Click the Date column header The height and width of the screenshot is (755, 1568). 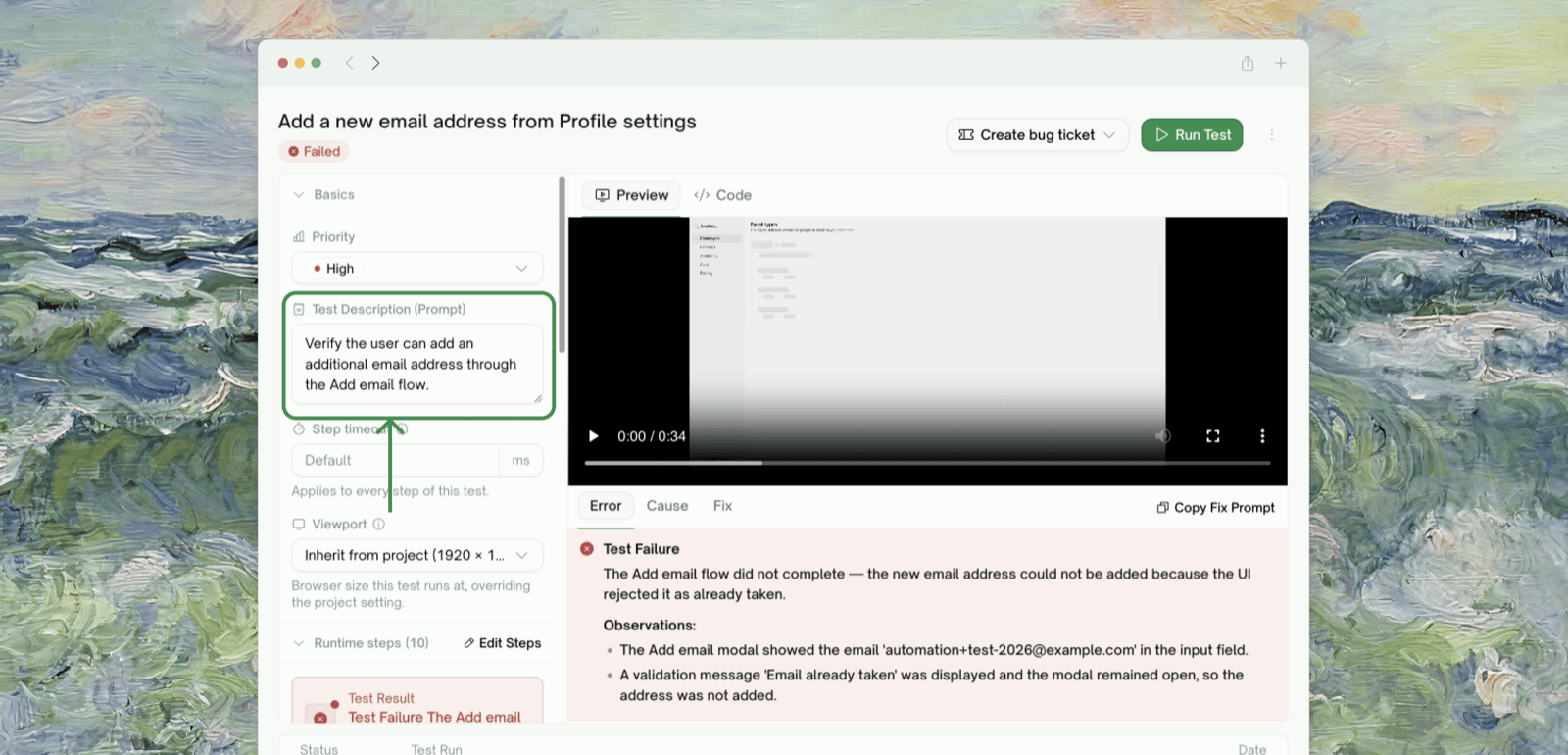tap(1251, 749)
